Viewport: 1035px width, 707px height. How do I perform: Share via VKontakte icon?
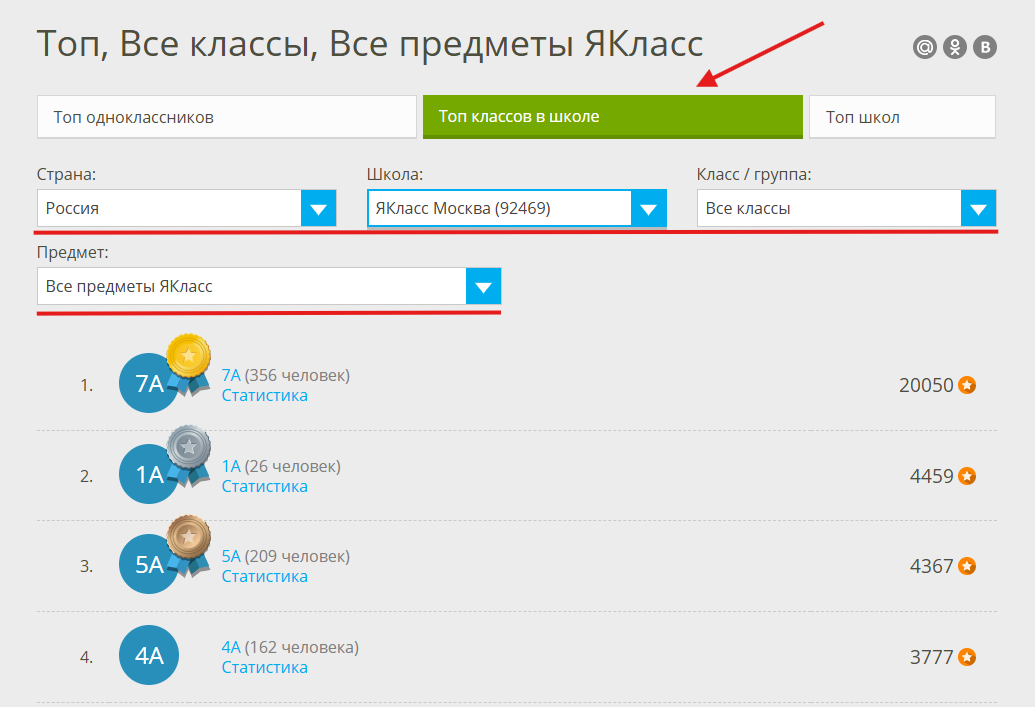coord(985,47)
